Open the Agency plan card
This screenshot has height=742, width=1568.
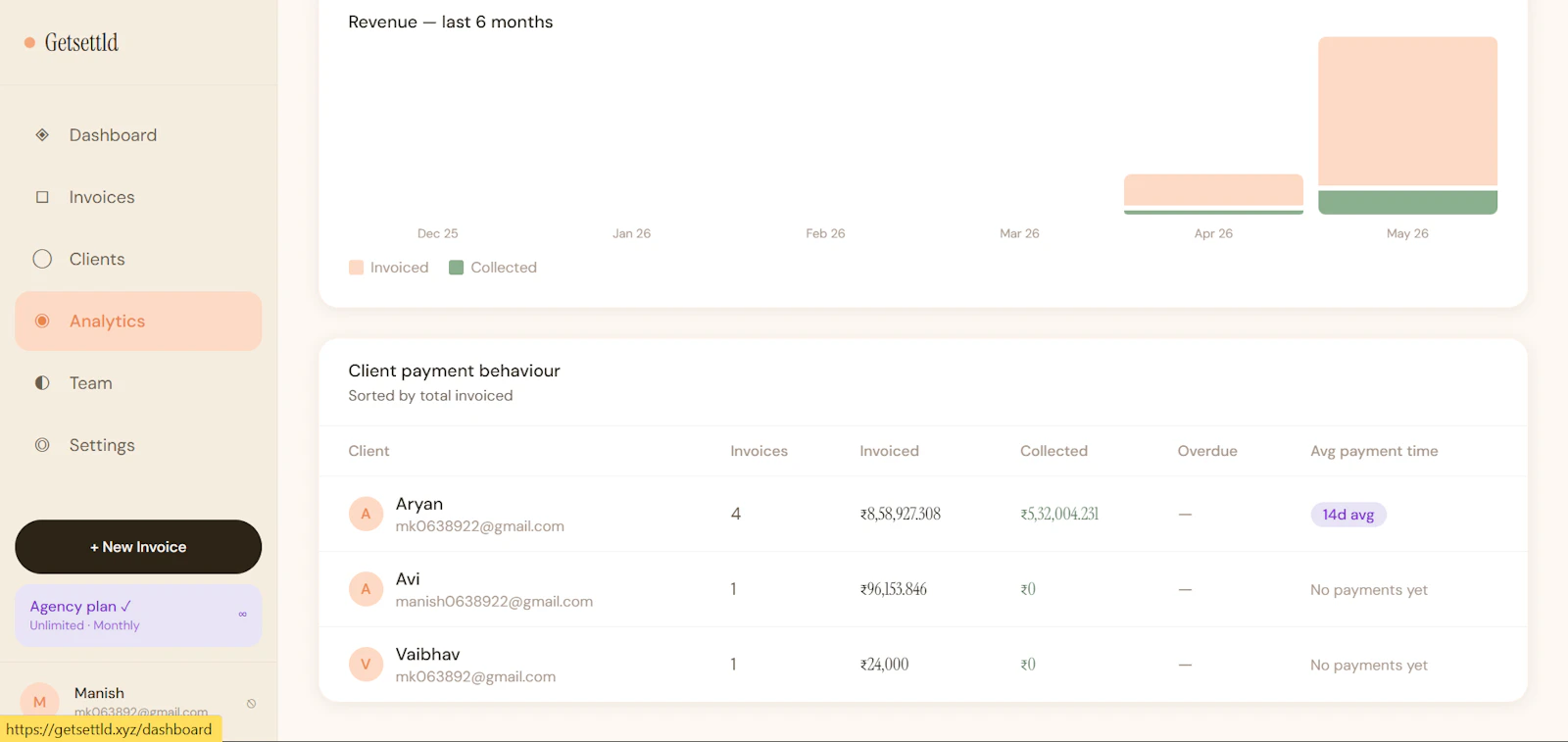tap(138, 616)
